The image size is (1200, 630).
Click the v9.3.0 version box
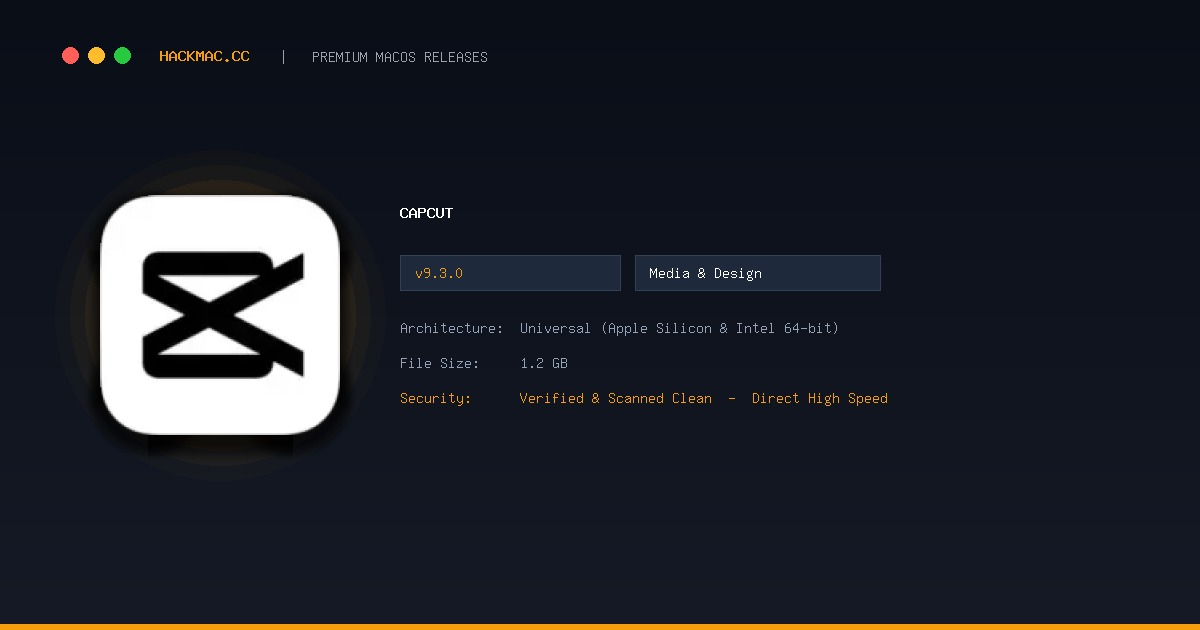click(x=510, y=273)
